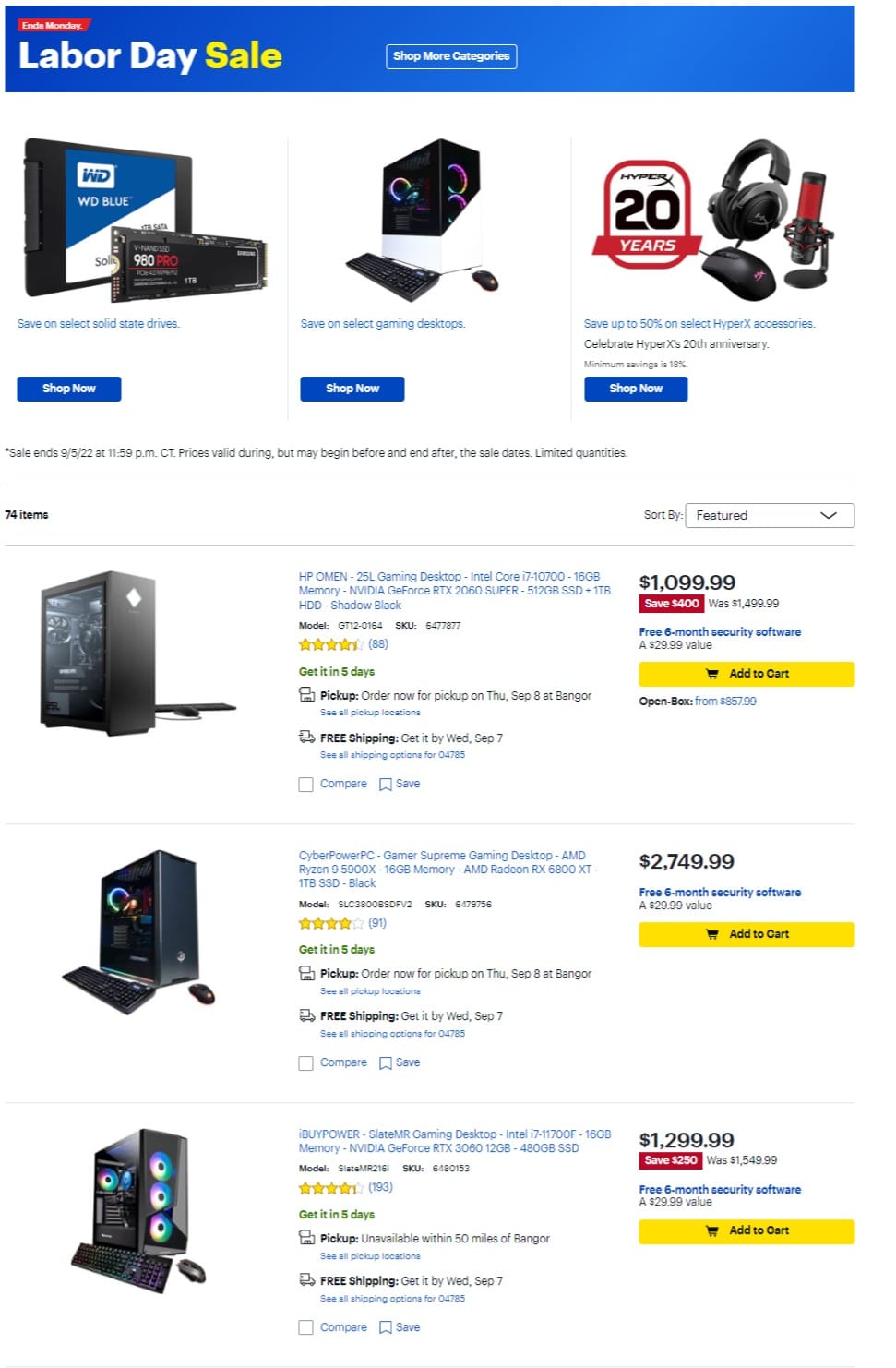Select the Open-Box offer from $857.99
Screen dimensions: 896x1368
pyautogui.click(x=725, y=702)
